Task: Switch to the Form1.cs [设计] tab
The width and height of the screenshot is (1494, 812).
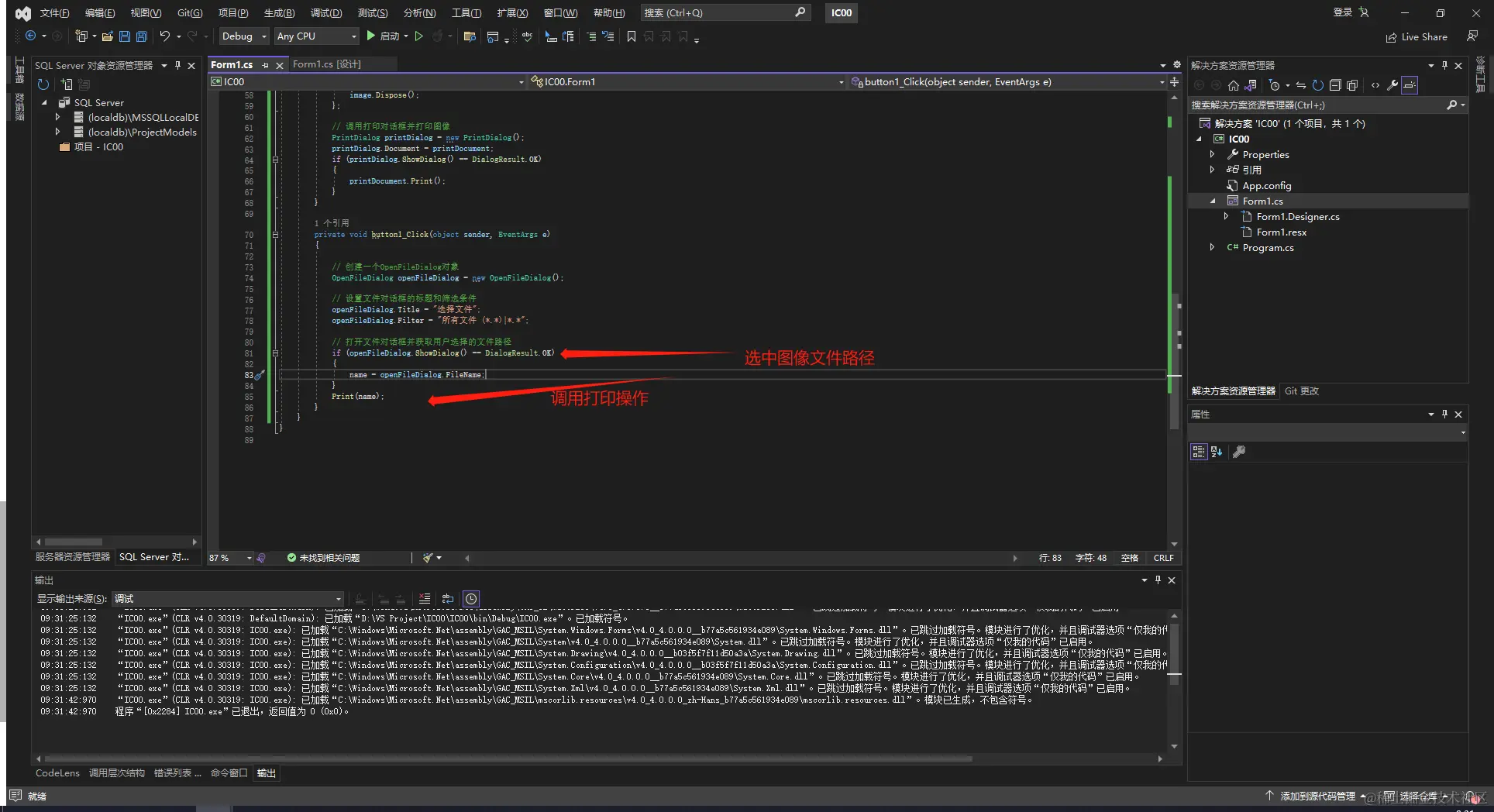Action: pyautogui.click(x=326, y=64)
